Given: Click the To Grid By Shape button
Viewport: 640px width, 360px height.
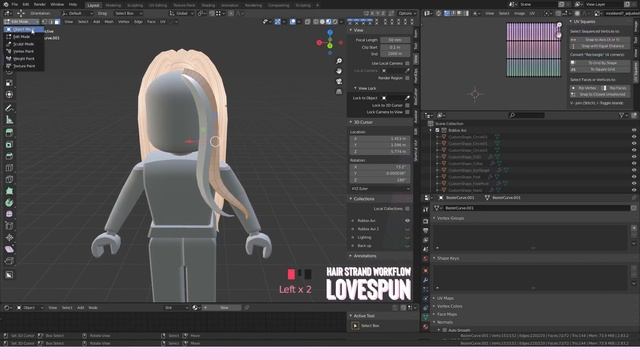Looking at the screenshot, I should 600,63.
